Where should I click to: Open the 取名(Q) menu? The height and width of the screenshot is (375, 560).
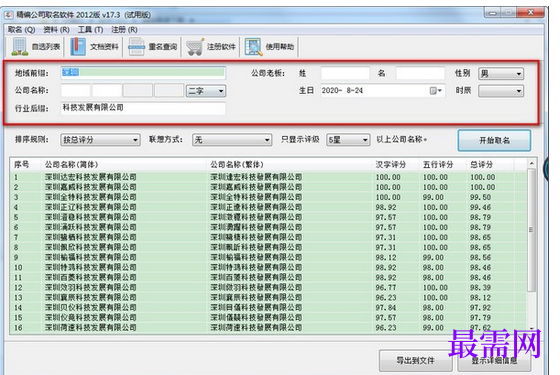coord(21,30)
